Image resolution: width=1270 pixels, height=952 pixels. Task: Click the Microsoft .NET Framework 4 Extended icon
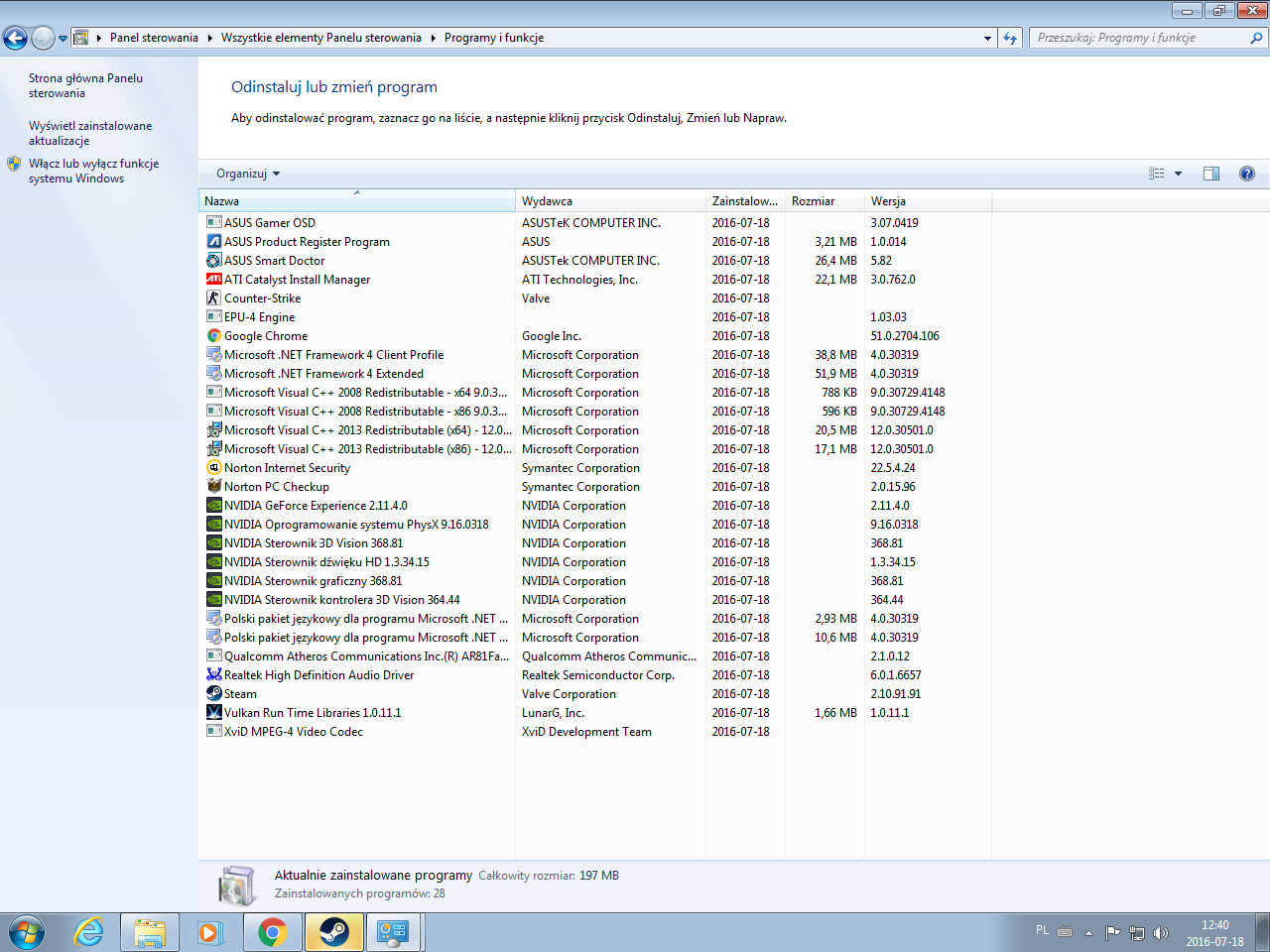(x=213, y=374)
